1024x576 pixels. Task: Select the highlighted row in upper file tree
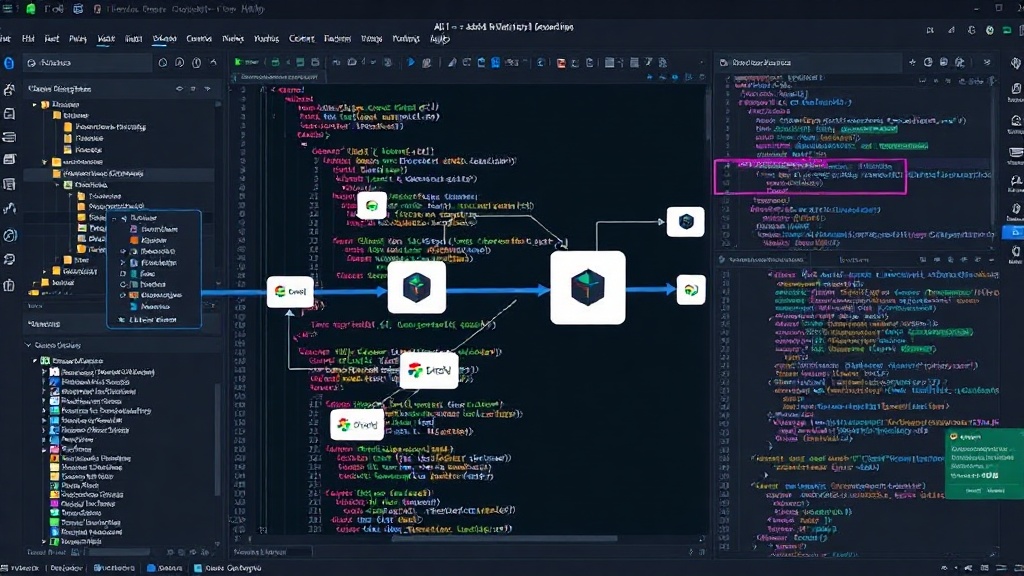point(119,174)
